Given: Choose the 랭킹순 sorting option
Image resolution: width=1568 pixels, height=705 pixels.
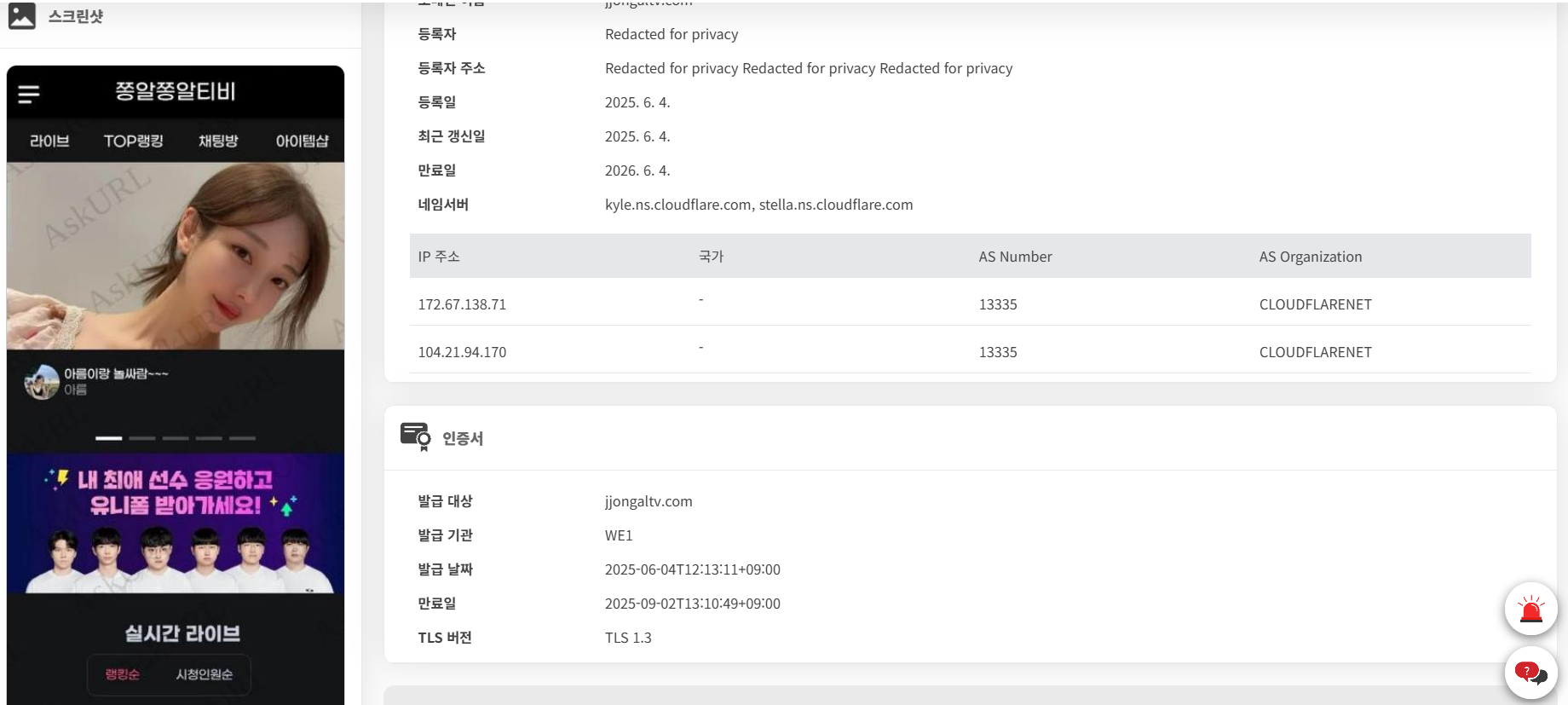Looking at the screenshot, I should [123, 674].
